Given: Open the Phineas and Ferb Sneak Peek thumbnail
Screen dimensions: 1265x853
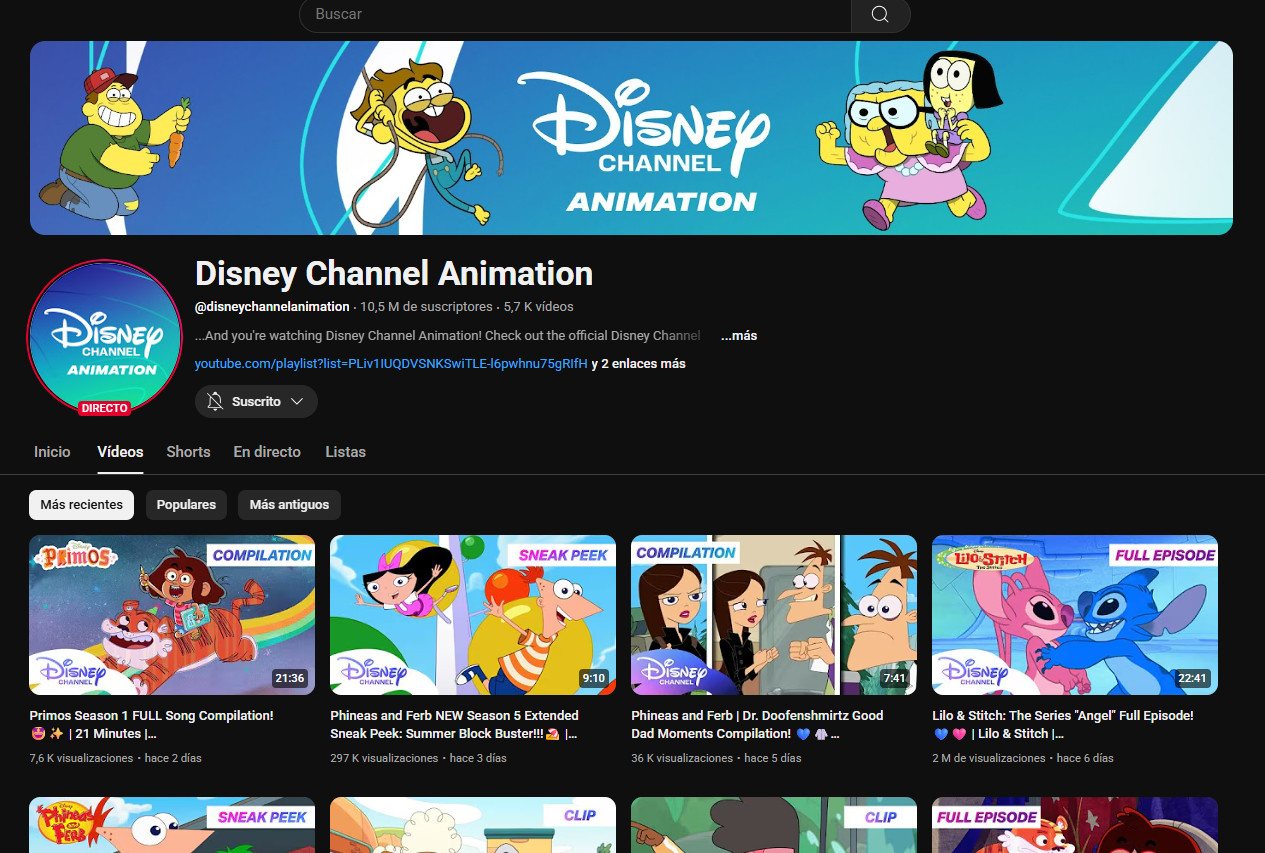Looking at the screenshot, I should 473,615.
